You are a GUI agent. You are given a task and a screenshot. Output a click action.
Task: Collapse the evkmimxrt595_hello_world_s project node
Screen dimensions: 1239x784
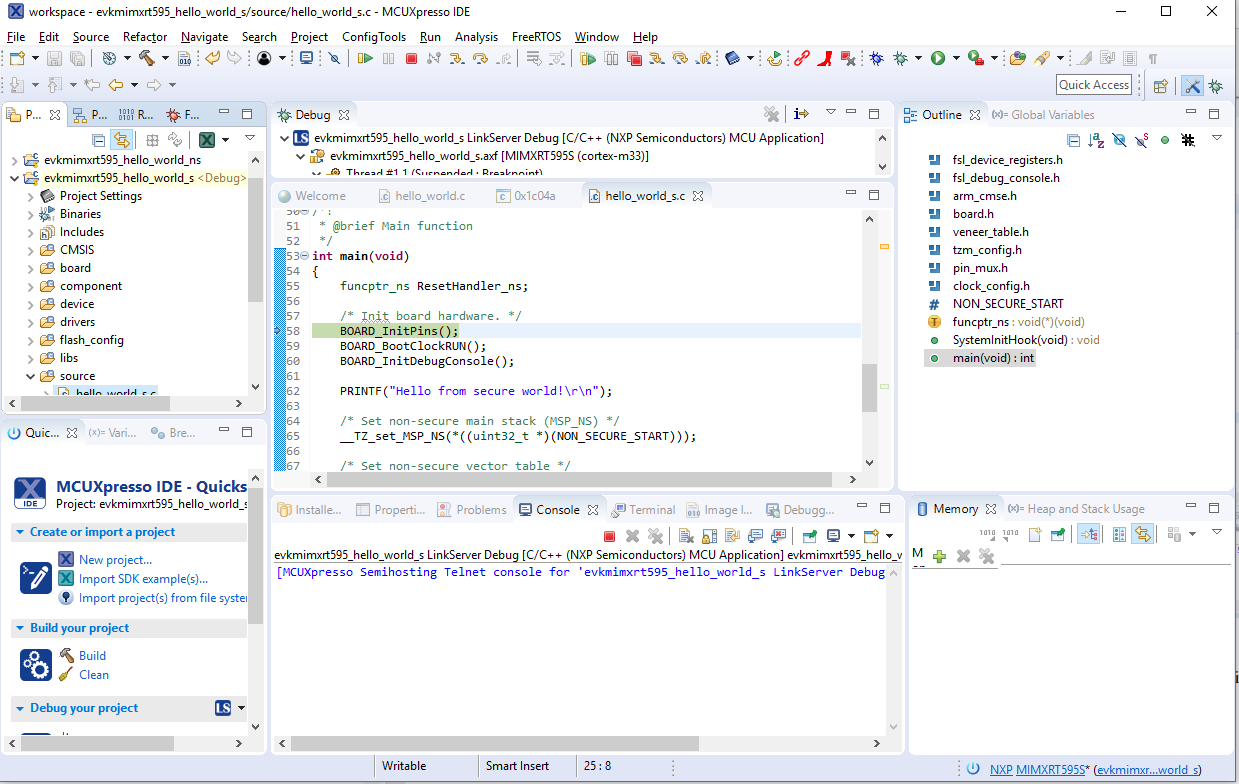click(14, 178)
